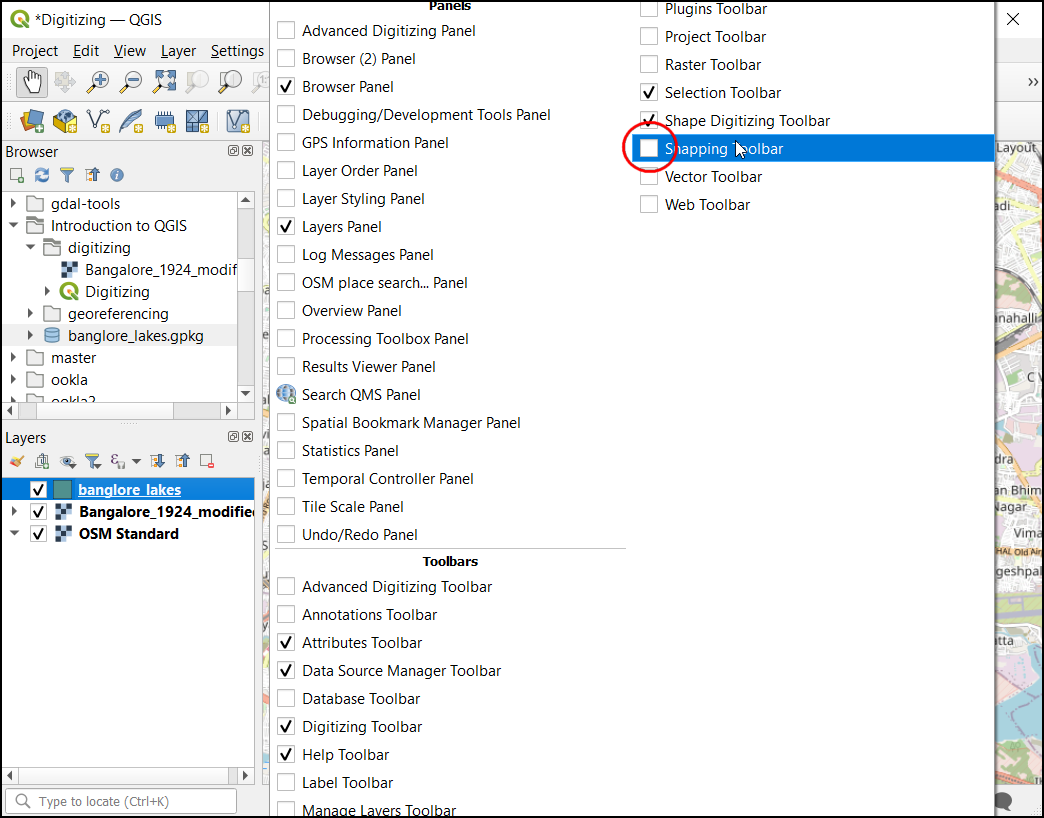Float the Layers panel
The width and height of the screenshot is (1044, 818).
(233, 437)
